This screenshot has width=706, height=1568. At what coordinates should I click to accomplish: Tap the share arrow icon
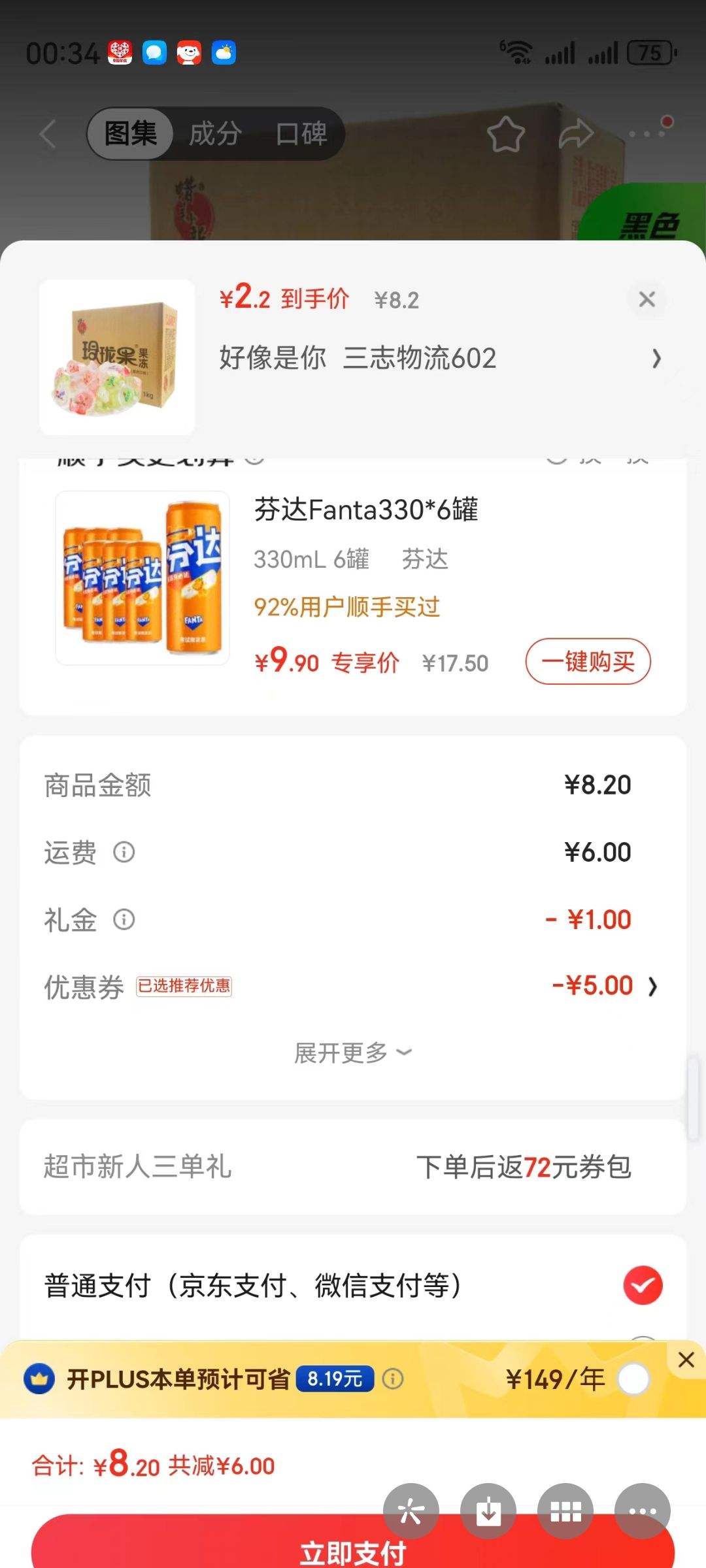[576, 135]
